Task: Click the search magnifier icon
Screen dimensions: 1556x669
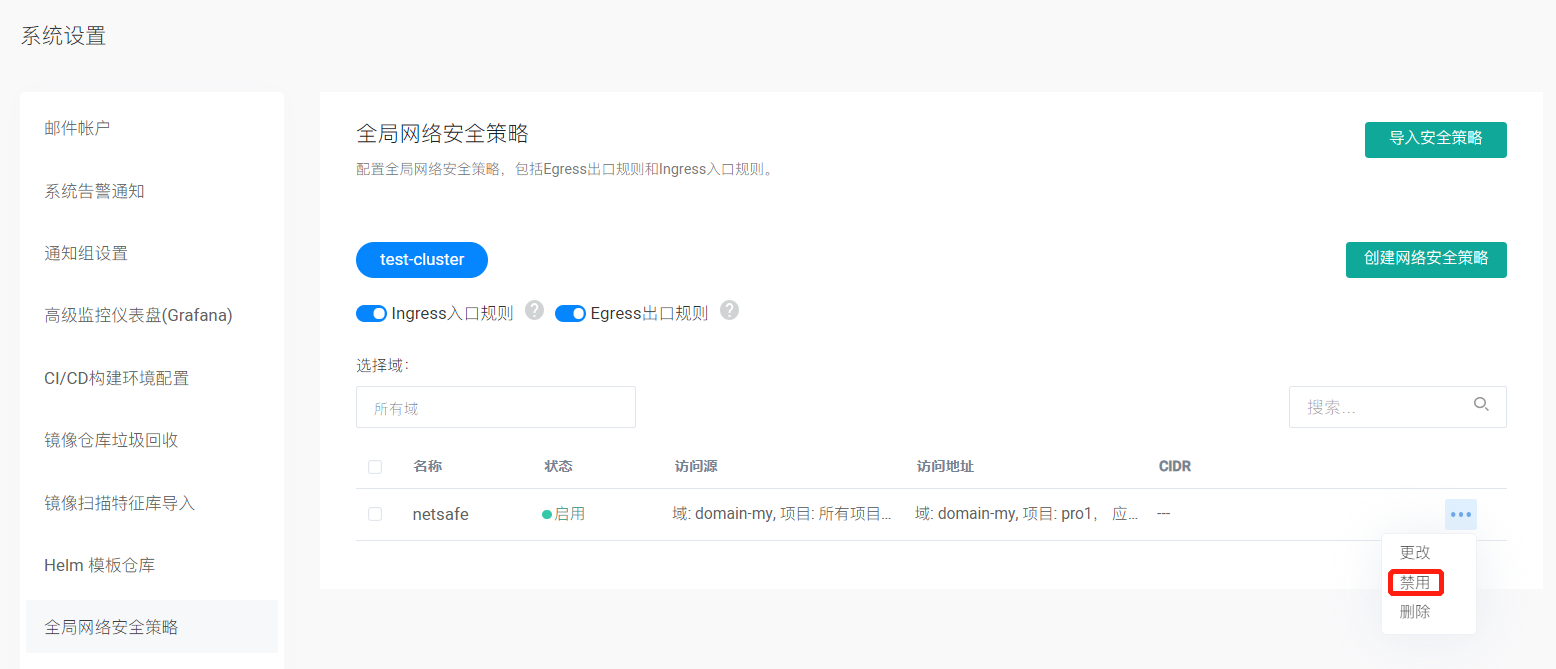Action: (x=1481, y=405)
